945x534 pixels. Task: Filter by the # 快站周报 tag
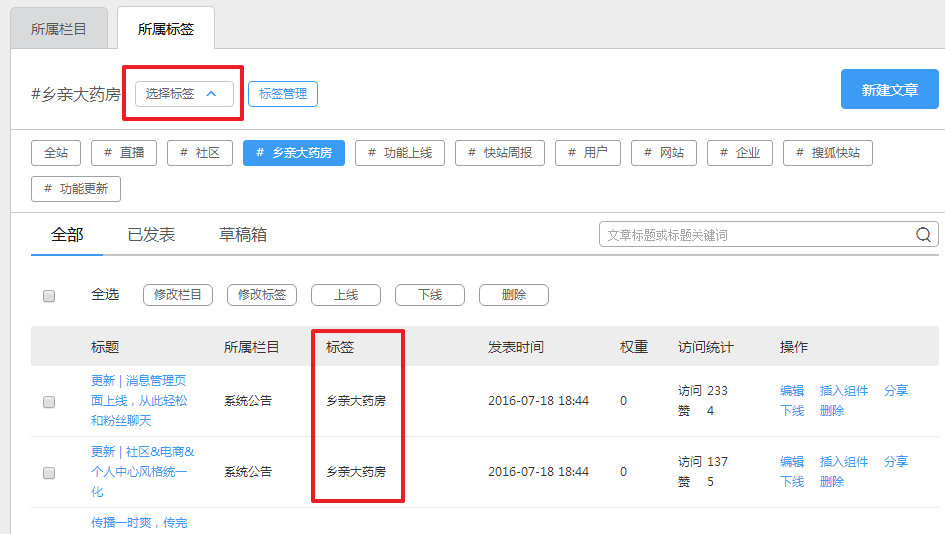pos(500,152)
